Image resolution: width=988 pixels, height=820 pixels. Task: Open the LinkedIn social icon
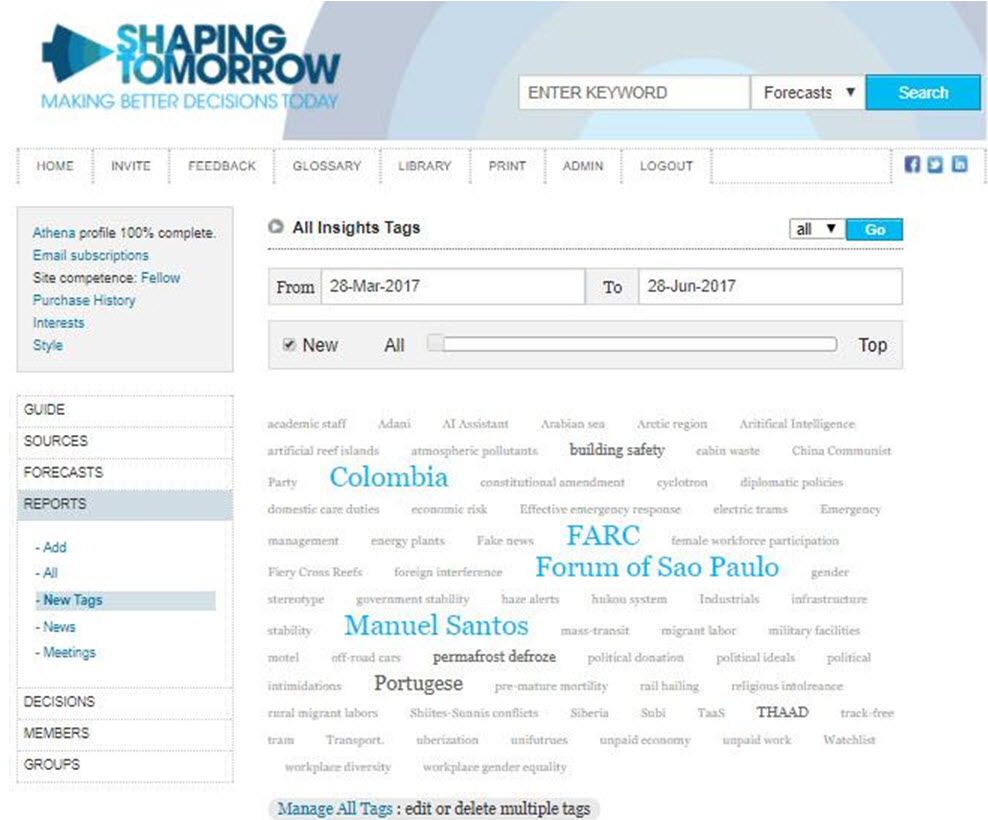pyautogui.click(x=959, y=165)
